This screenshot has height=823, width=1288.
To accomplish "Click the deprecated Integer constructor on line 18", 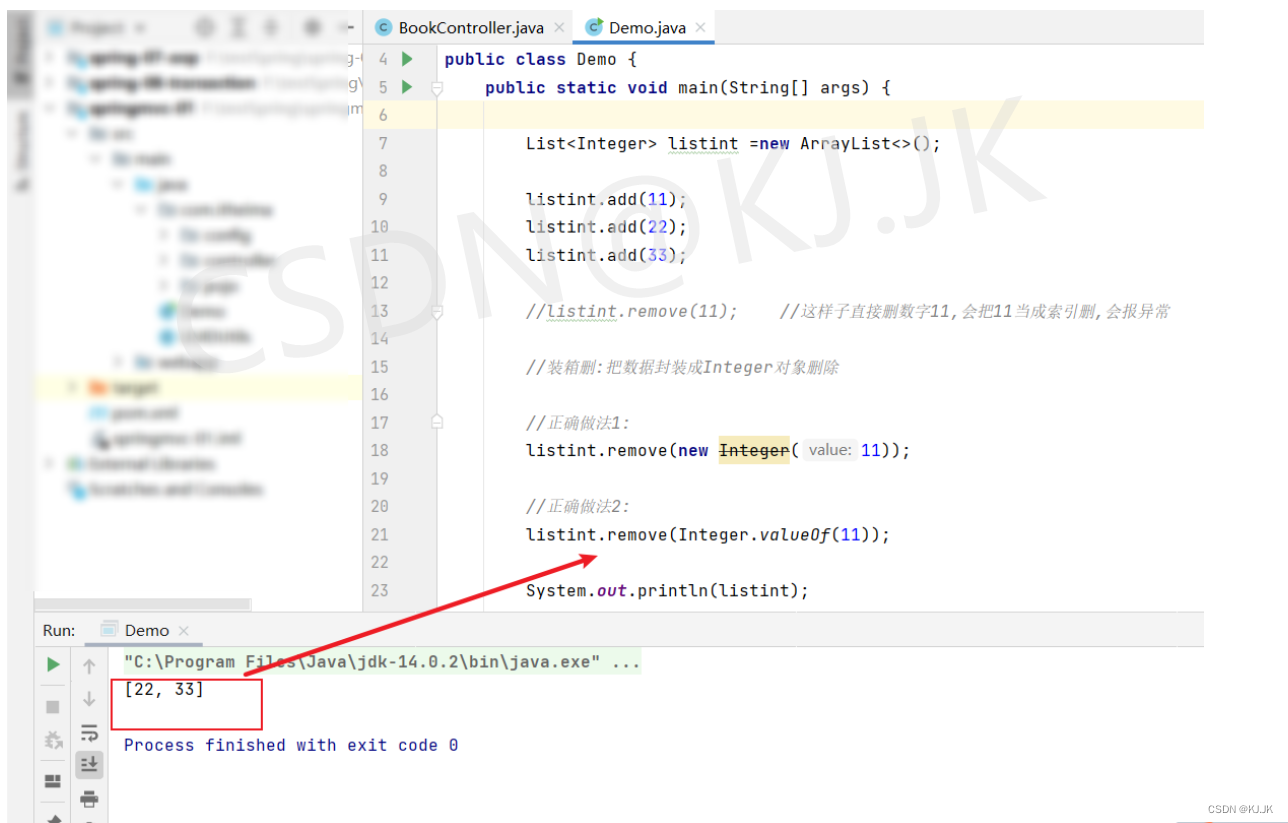I will pos(754,451).
